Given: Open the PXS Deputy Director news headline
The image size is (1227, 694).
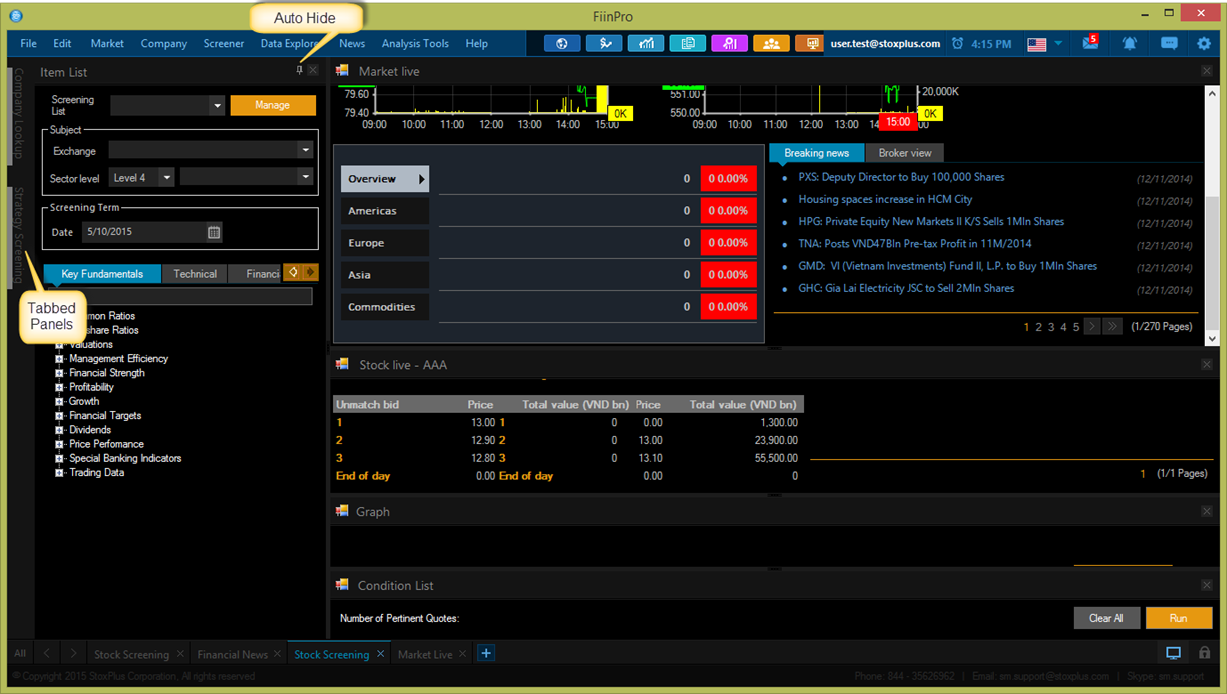Looking at the screenshot, I should [x=901, y=177].
